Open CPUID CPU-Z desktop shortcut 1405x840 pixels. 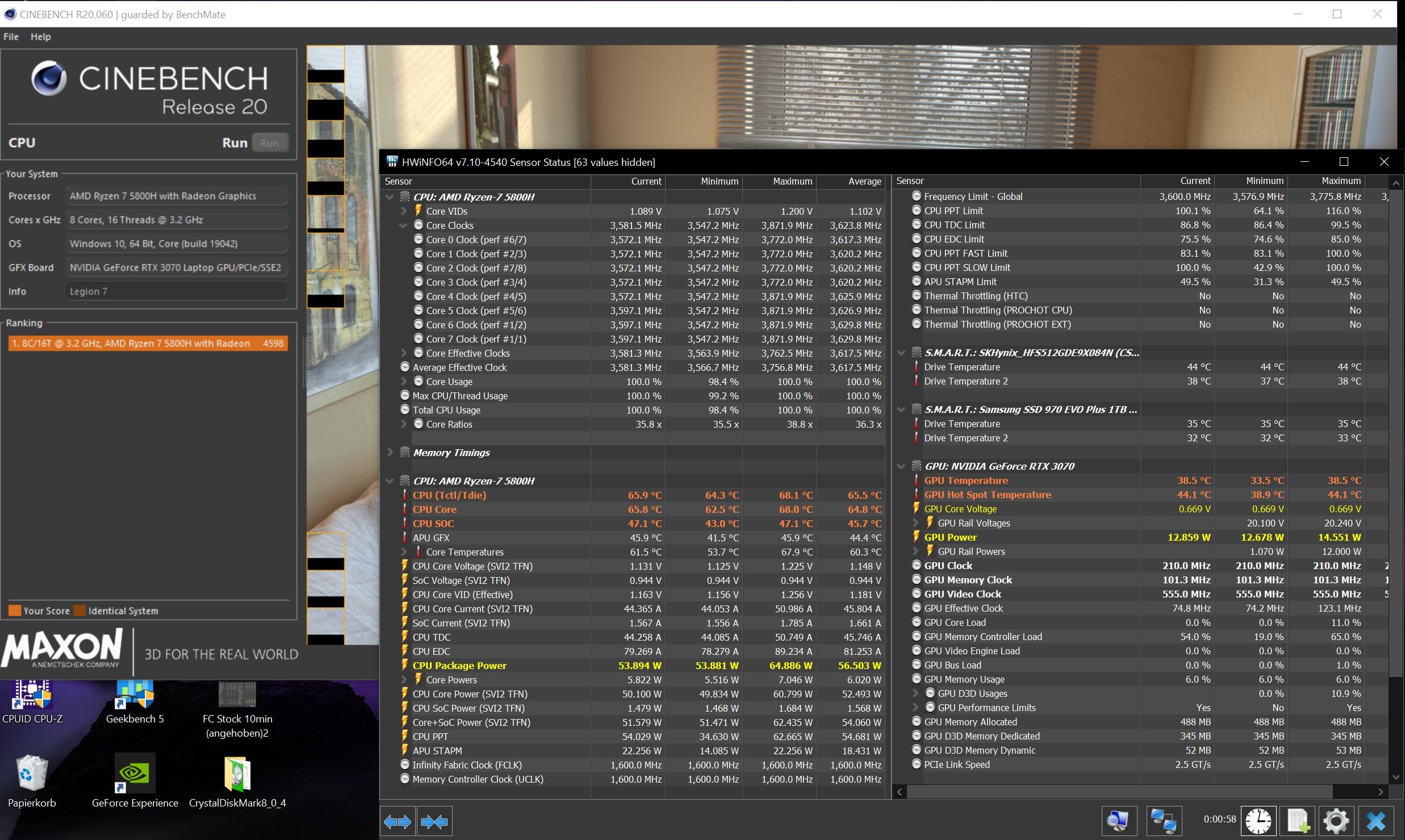point(32,703)
